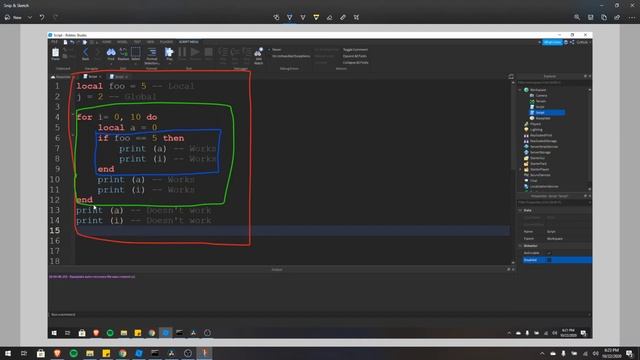This screenshot has width=640, height=360.
Task: Select the ballpoint pen tool in Snip & Sketch
Action: 289,17
